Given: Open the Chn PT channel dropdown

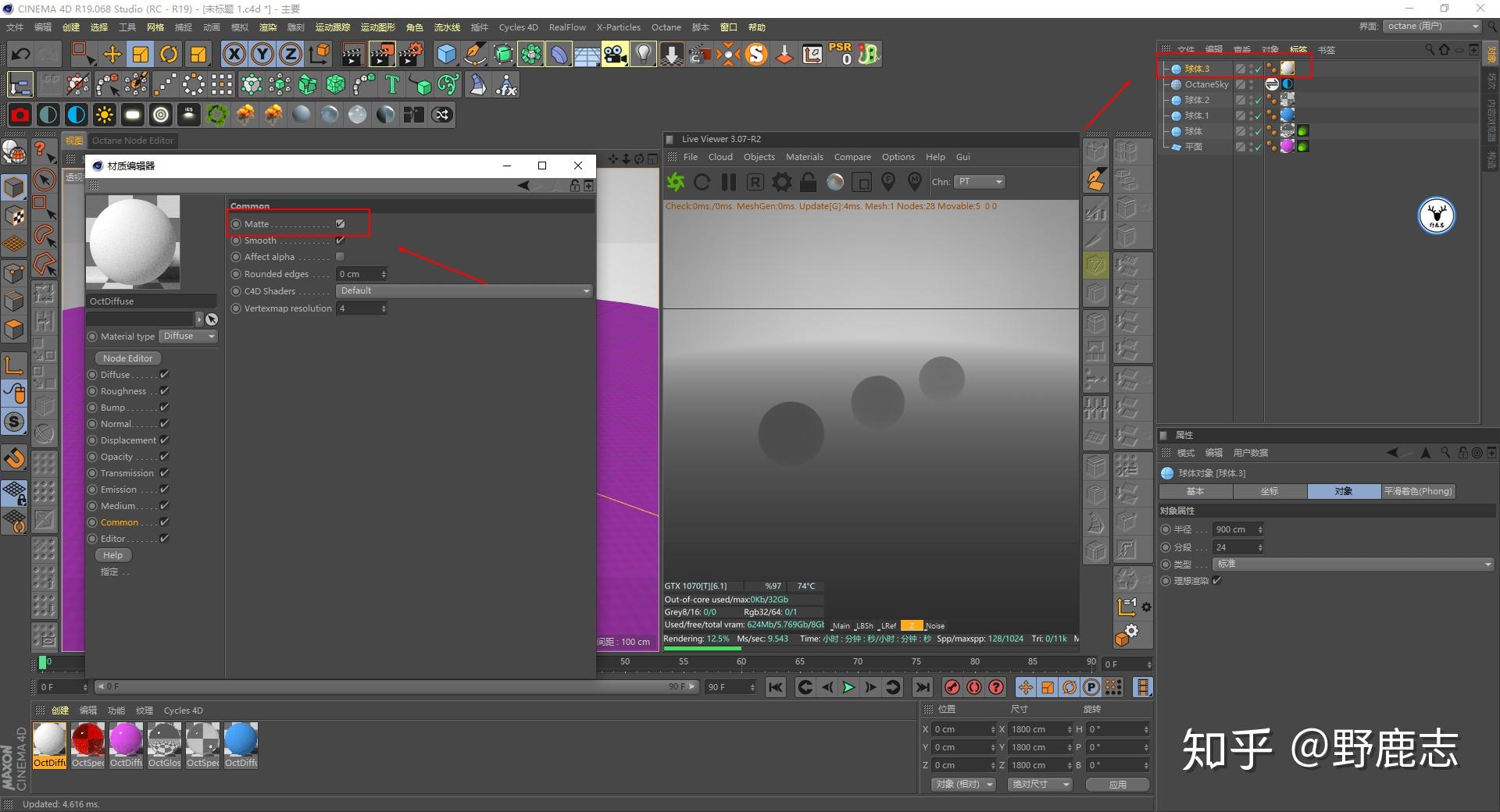Looking at the screenshot, I should pyautogui.click(x=979, y=182).
